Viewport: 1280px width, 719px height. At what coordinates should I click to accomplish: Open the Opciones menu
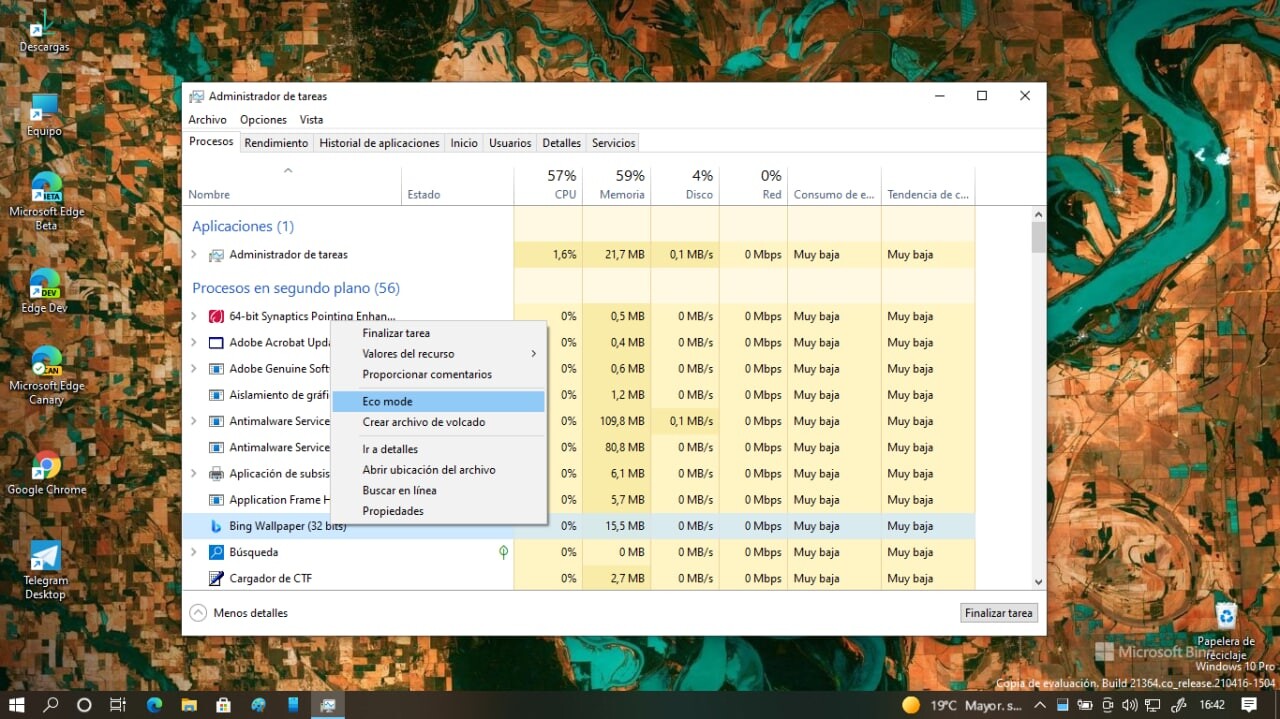click(263, 120)
